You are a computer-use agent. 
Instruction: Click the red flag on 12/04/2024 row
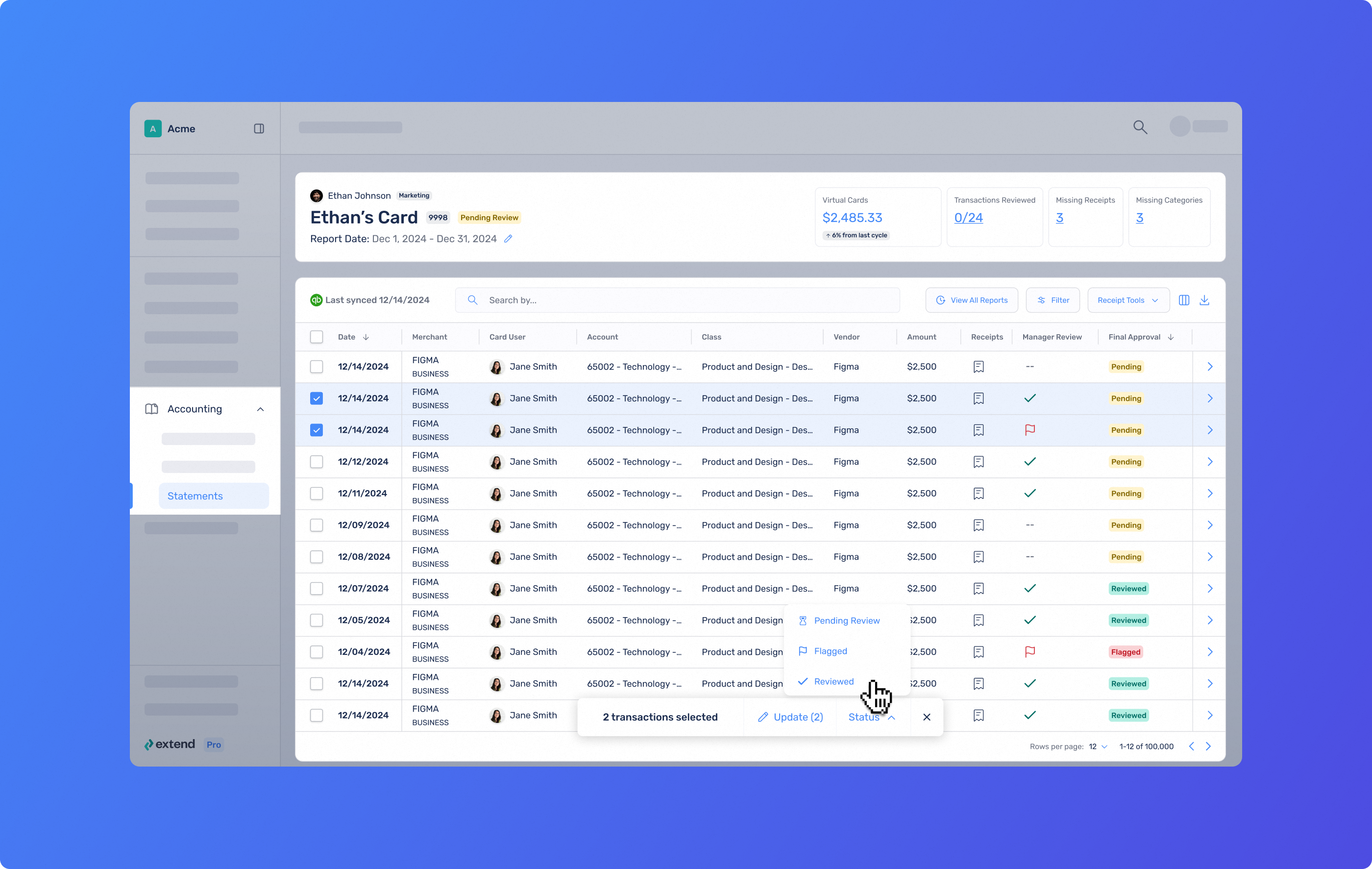coord(1029,652)
